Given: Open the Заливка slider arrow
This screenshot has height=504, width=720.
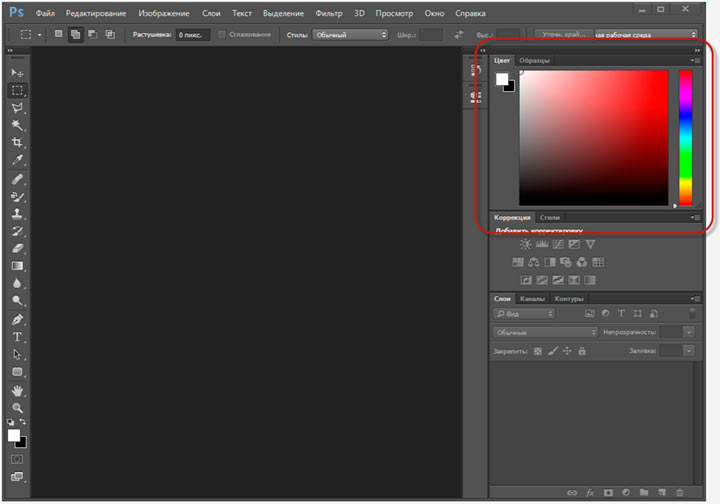Looking at the screenshot, I should click(689, 351).
